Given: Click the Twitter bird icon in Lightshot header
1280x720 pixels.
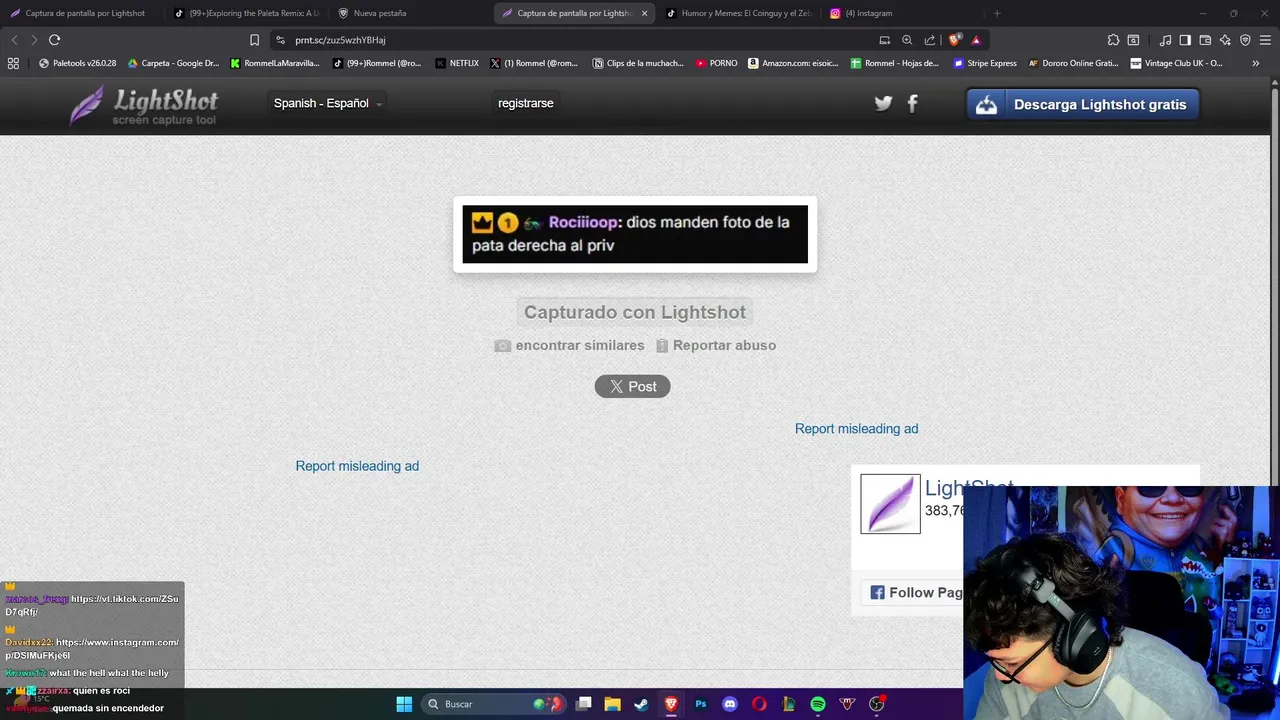Looking at the screenshot, I should click(883, 103).
